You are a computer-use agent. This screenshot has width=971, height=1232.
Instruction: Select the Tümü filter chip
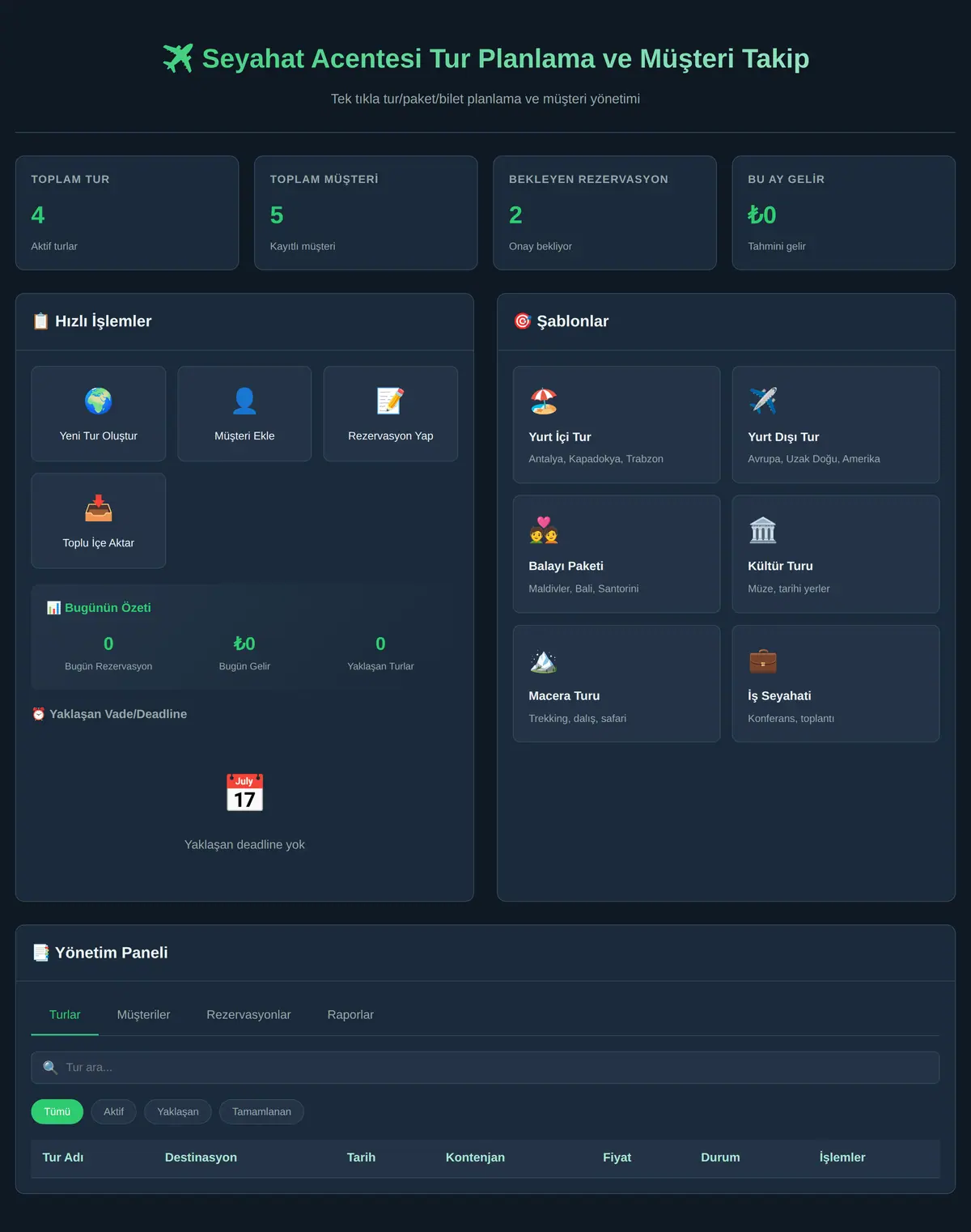pyautogui.click(x=57, y=1111)
